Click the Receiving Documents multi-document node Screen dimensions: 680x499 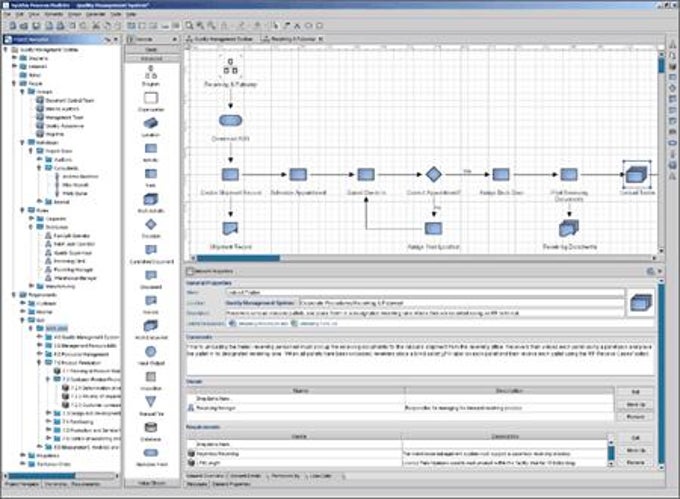click(569, 228)
